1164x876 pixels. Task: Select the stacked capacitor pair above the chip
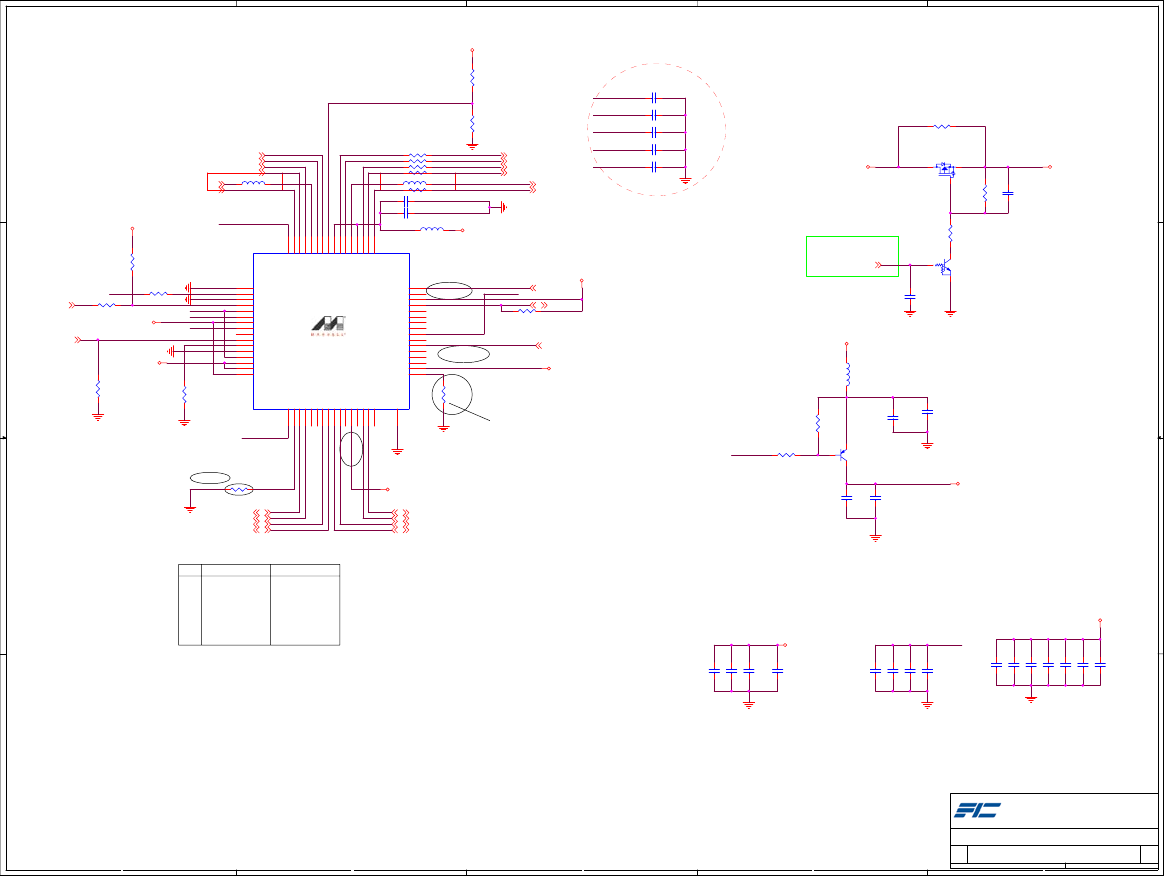406,207
